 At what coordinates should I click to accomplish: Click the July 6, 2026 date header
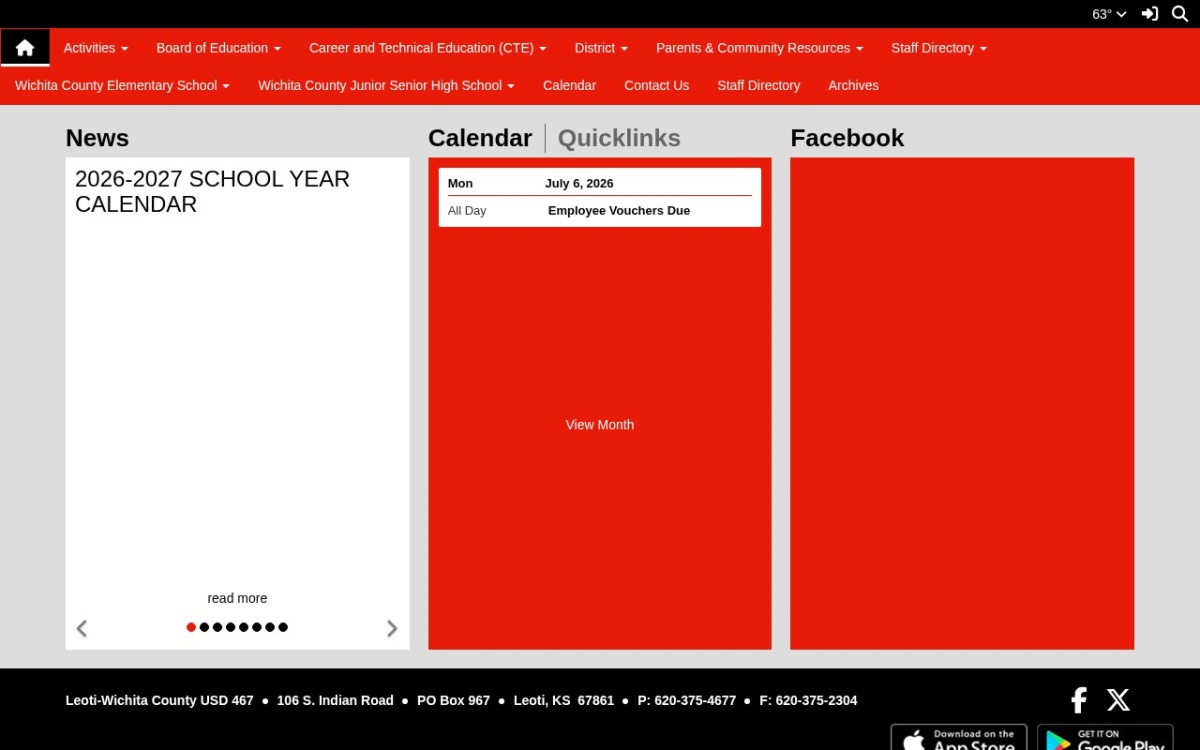tap(579, 183)
